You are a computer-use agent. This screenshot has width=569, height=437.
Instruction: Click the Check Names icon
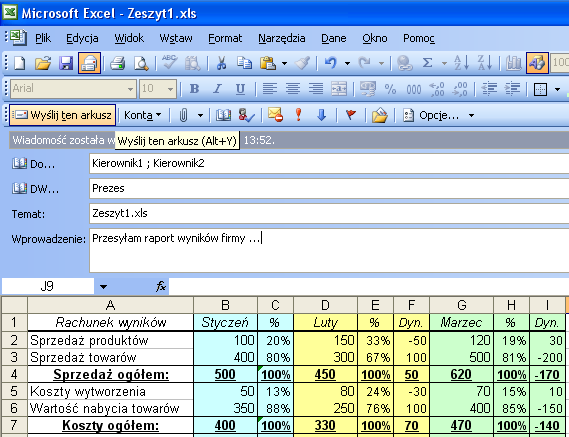click(x=246, y=115)
